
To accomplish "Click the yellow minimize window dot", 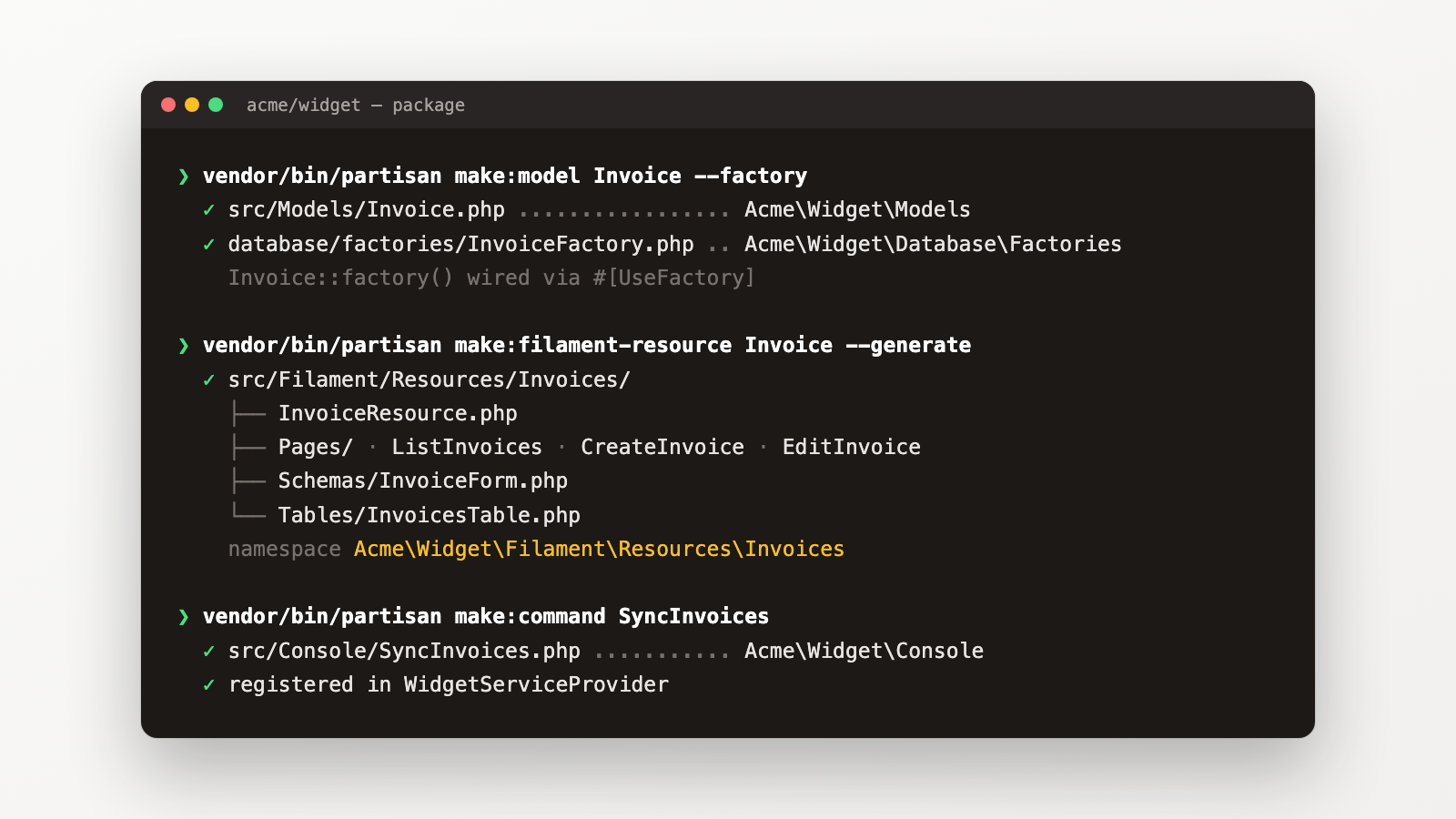I will 192,105.
